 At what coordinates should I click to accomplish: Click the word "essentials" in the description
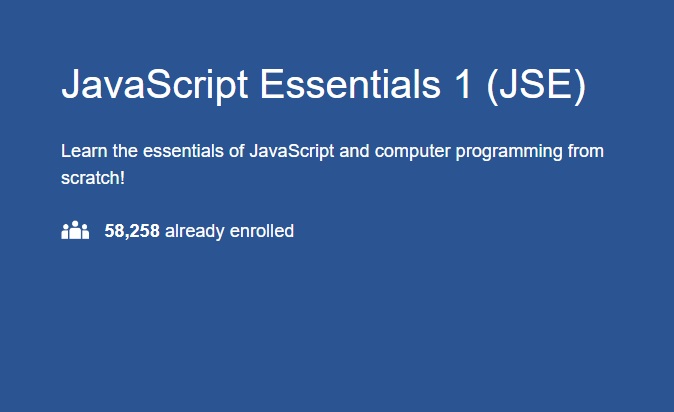click(181, 152)
